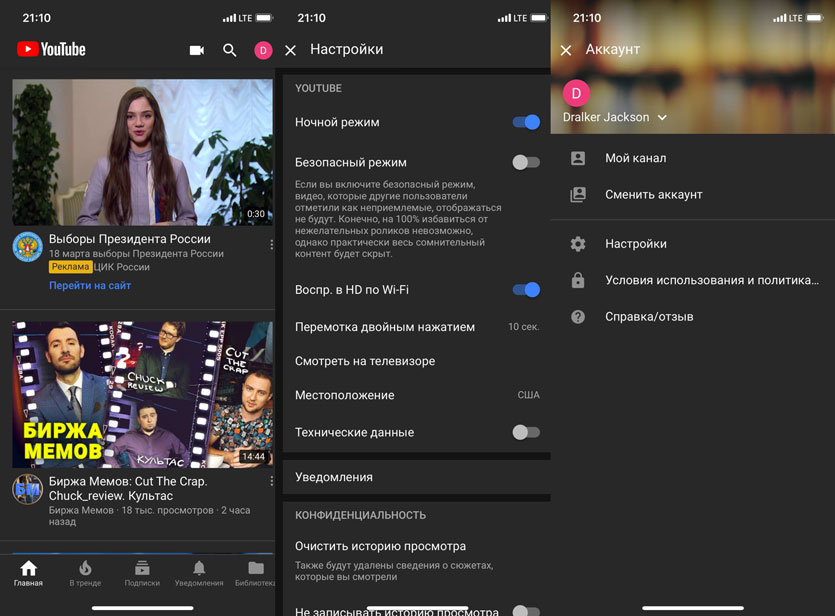The width and height of the screenshot is (835, 616).
Task: Open Биржа Мемов: Cut The Crap title
Action: pos(128,488)
